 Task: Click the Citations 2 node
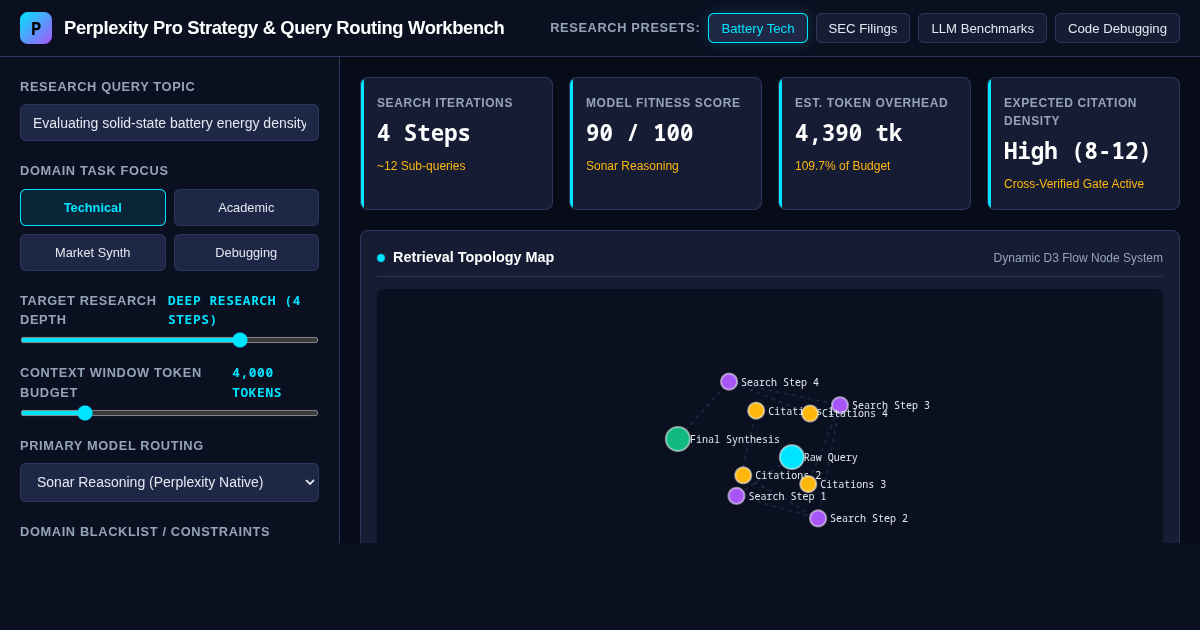tap(743, 475)
